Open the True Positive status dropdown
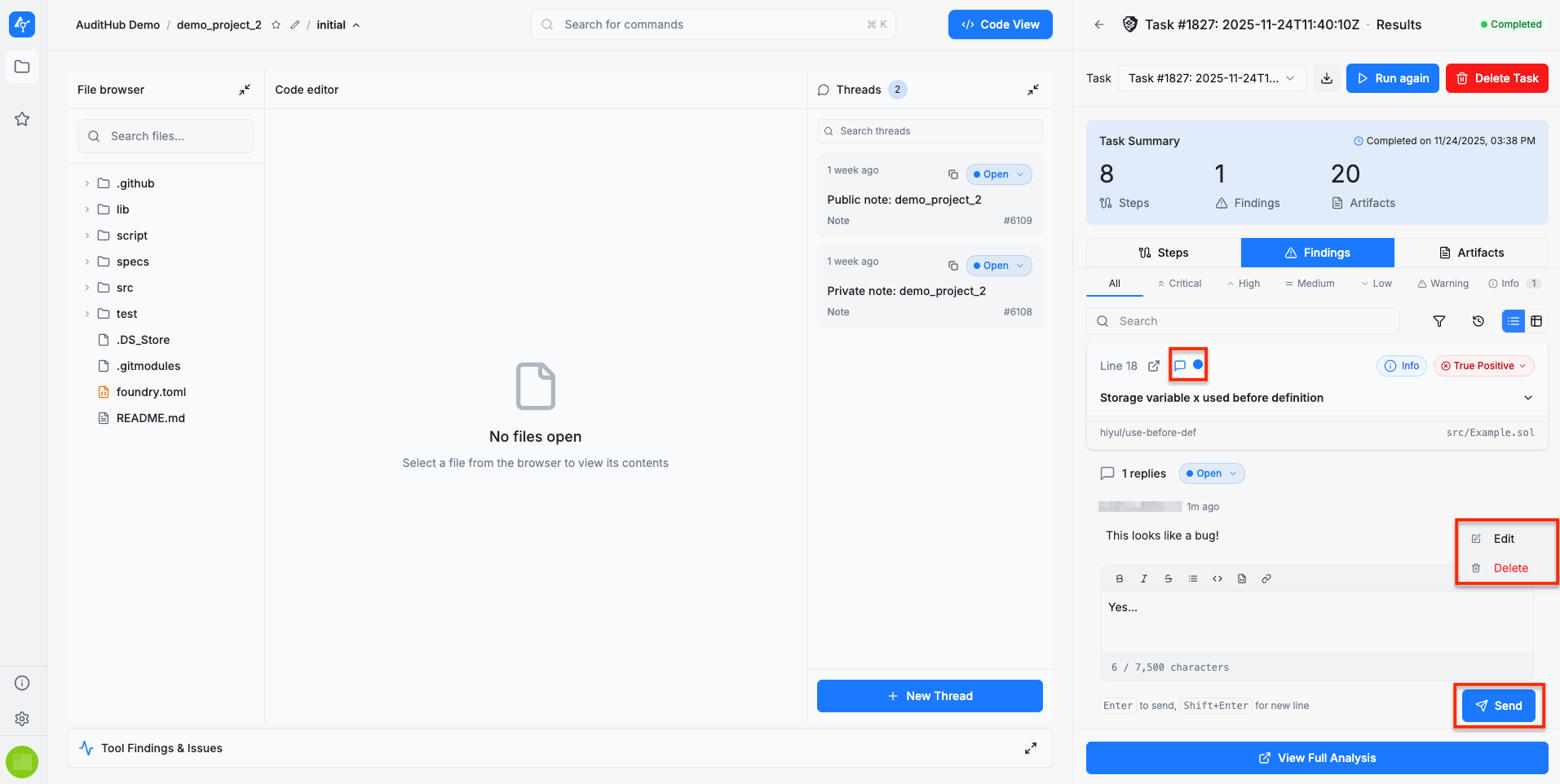The width and height of the screenshot is (1560, 784). (x=1483, y=366)
